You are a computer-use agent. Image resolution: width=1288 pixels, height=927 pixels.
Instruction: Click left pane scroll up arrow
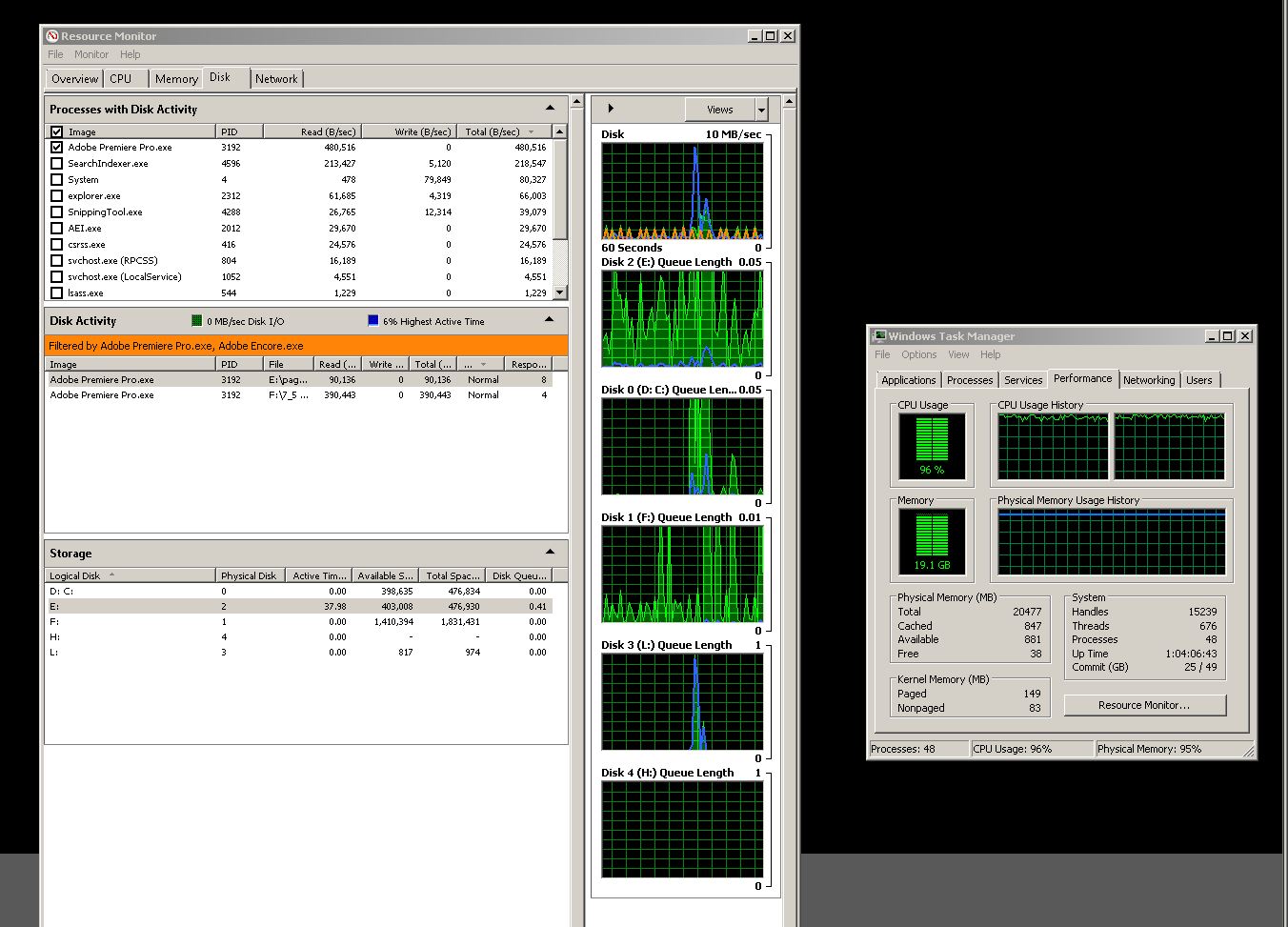[576, 101]
